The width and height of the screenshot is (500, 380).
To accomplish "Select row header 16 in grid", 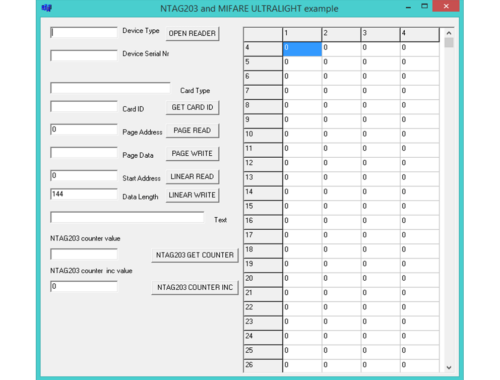I will click(x=263, y=222).
